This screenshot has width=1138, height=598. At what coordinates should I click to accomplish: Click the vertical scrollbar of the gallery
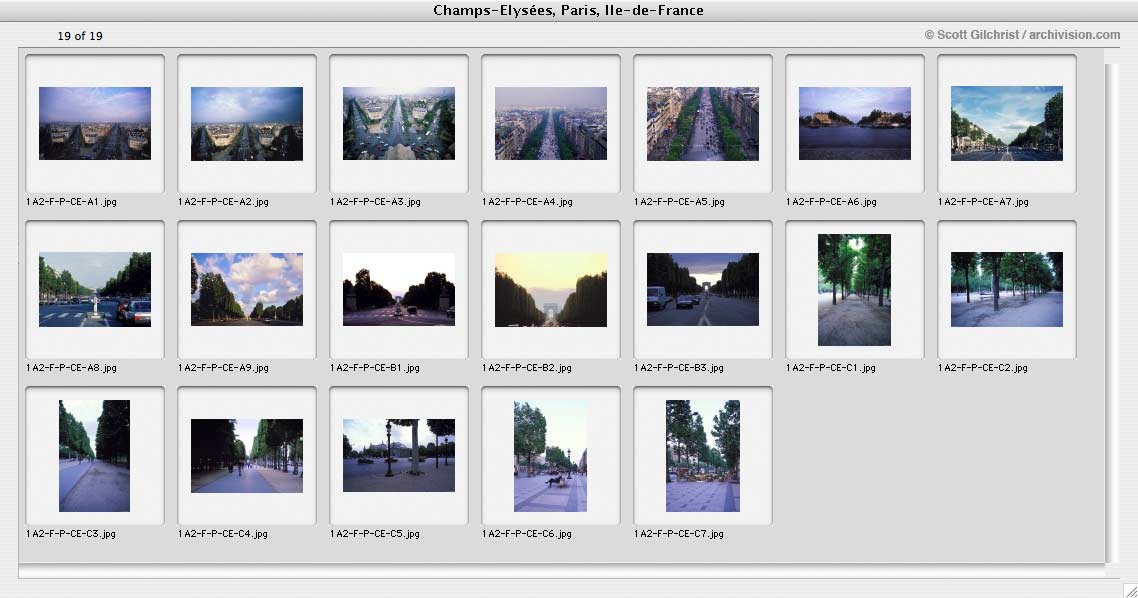click(1113, 312)
